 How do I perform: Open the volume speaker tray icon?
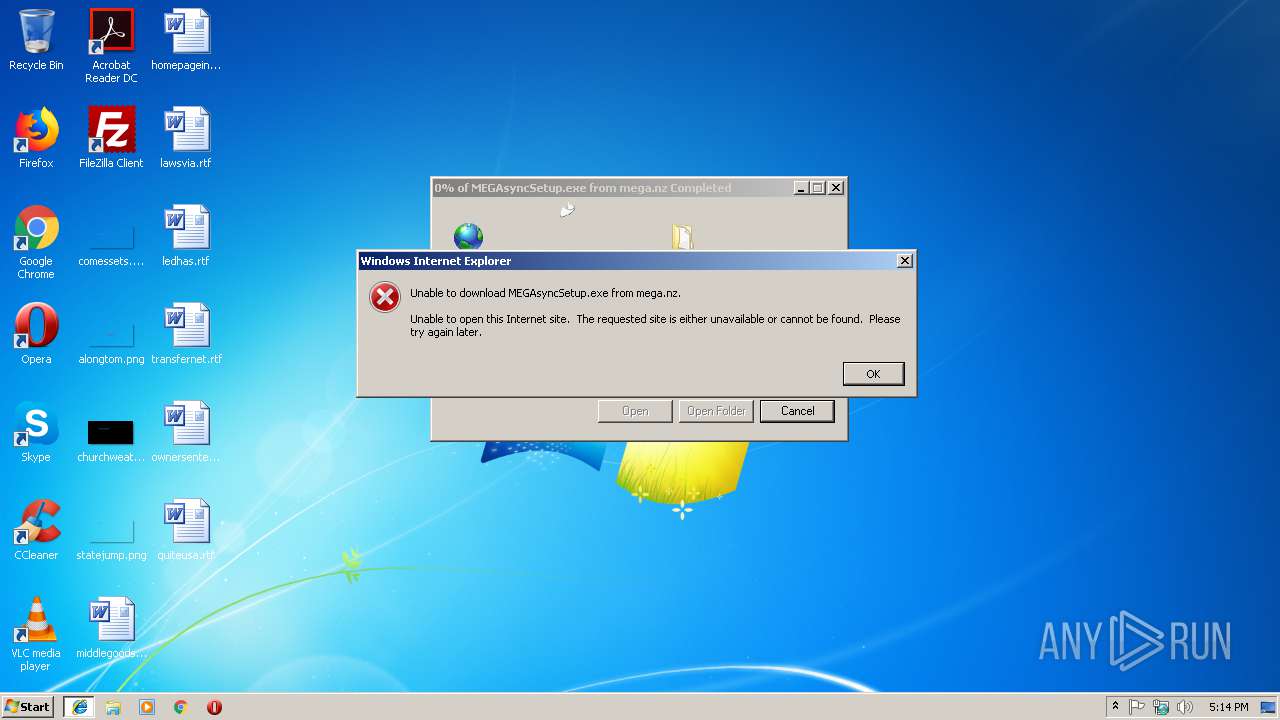1185,707
